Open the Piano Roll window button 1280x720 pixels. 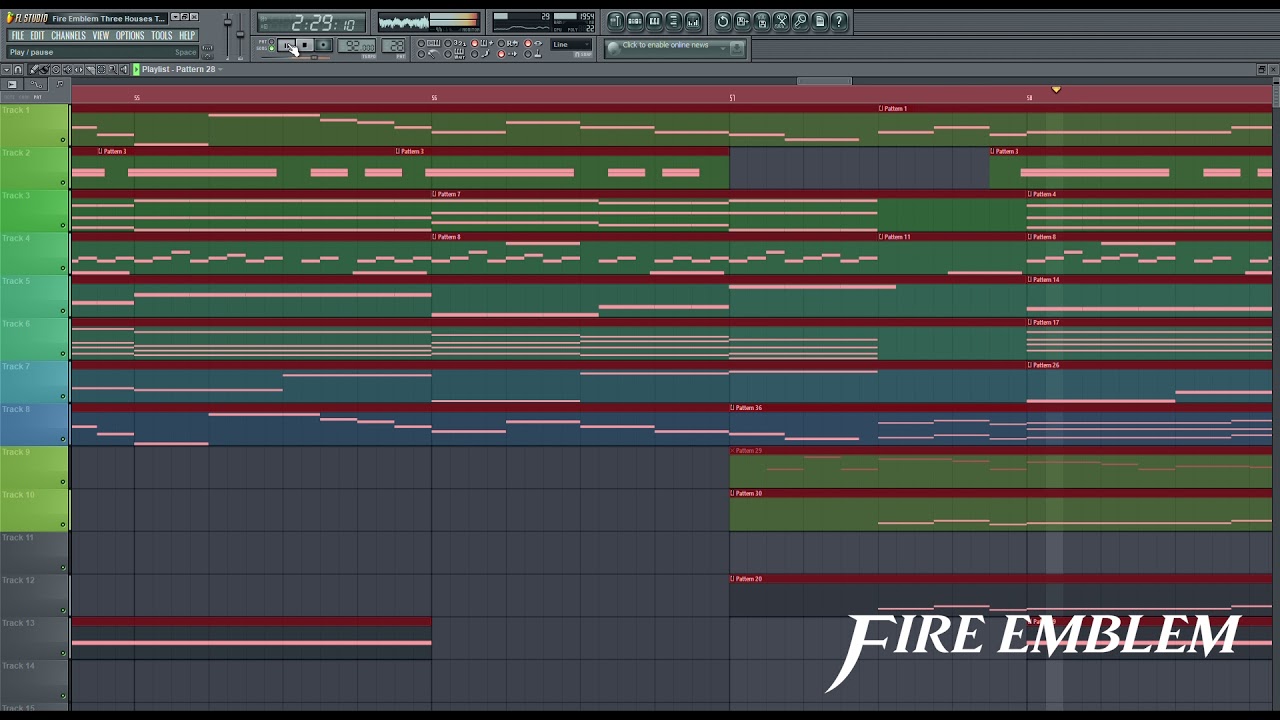click(x=654, y=22)
